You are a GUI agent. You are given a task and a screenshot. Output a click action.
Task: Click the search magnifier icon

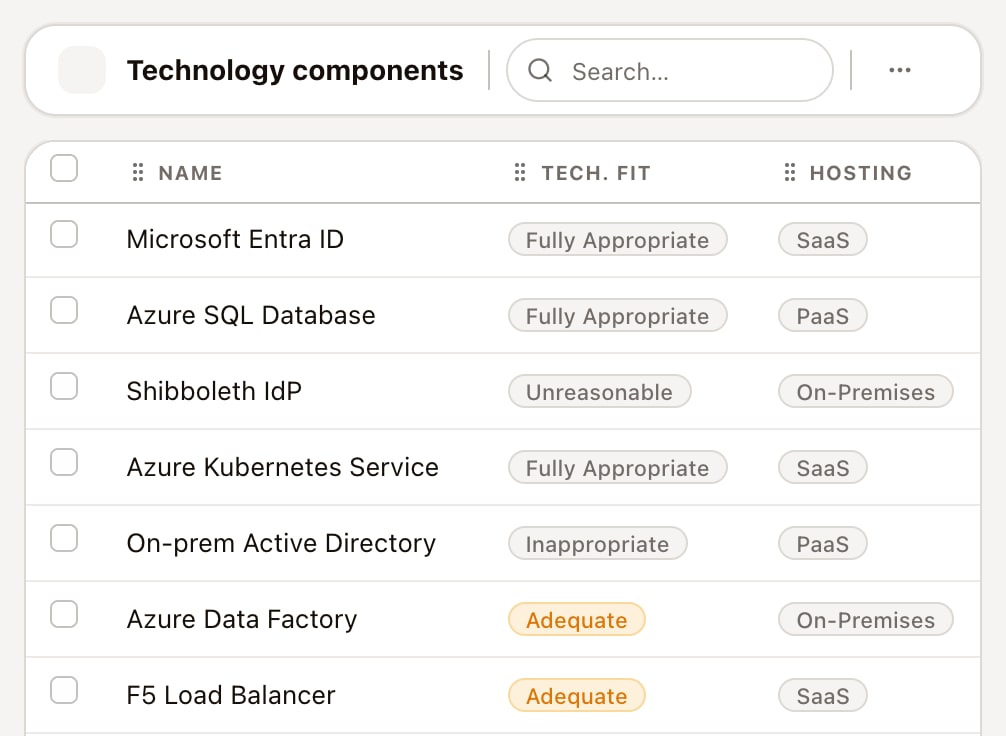(540, 70)
